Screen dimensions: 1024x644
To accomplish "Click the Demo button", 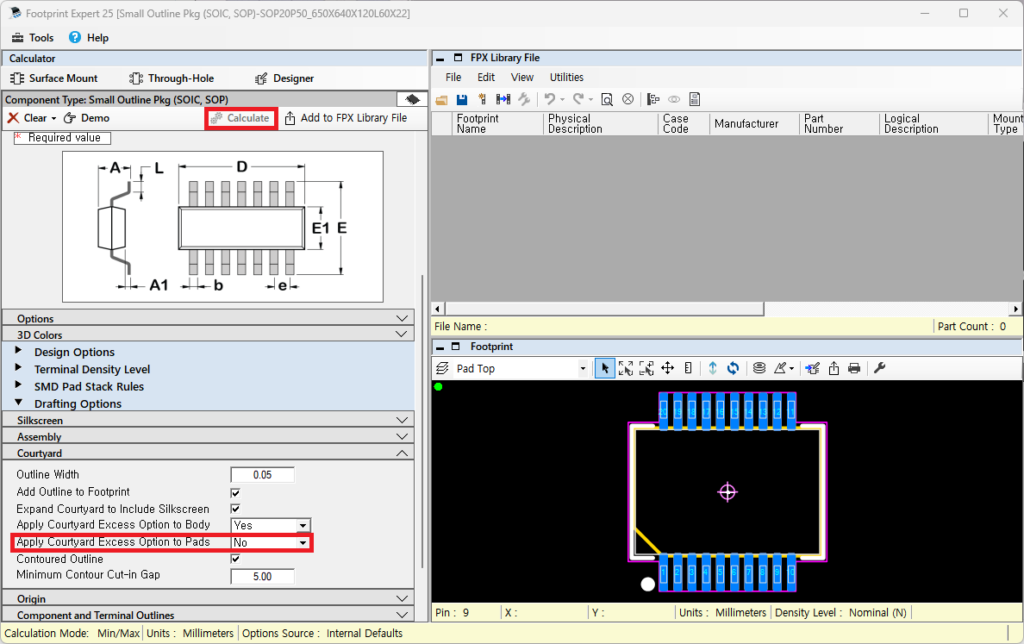I will pyautogui.click(x=87, y=118).
